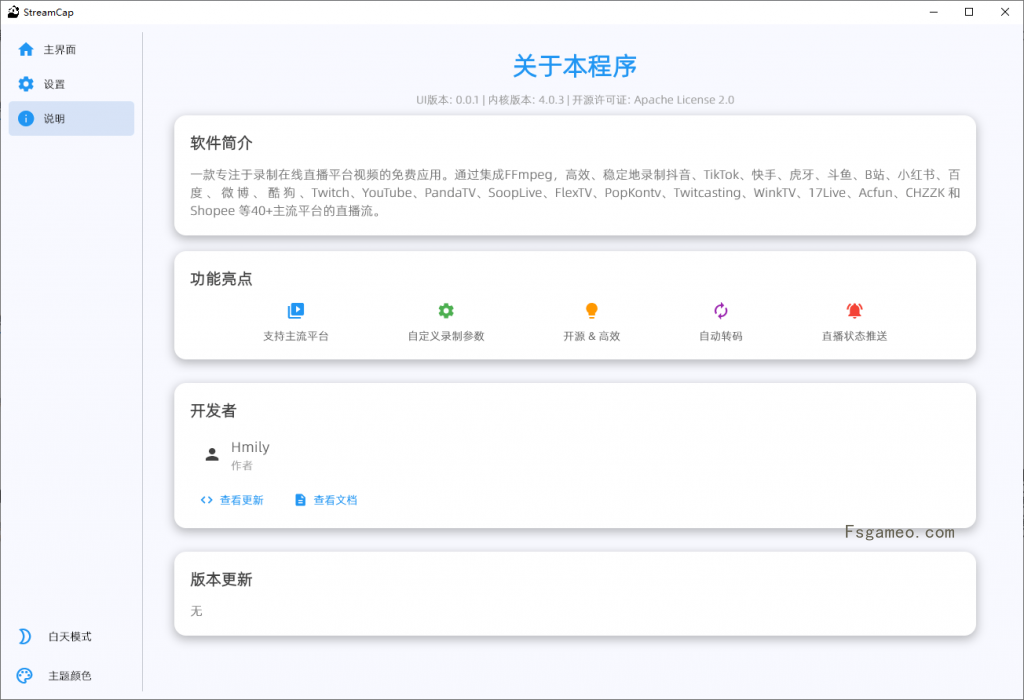
Task: Click the document icon beside 查看文档
Action: click(300, 500)
